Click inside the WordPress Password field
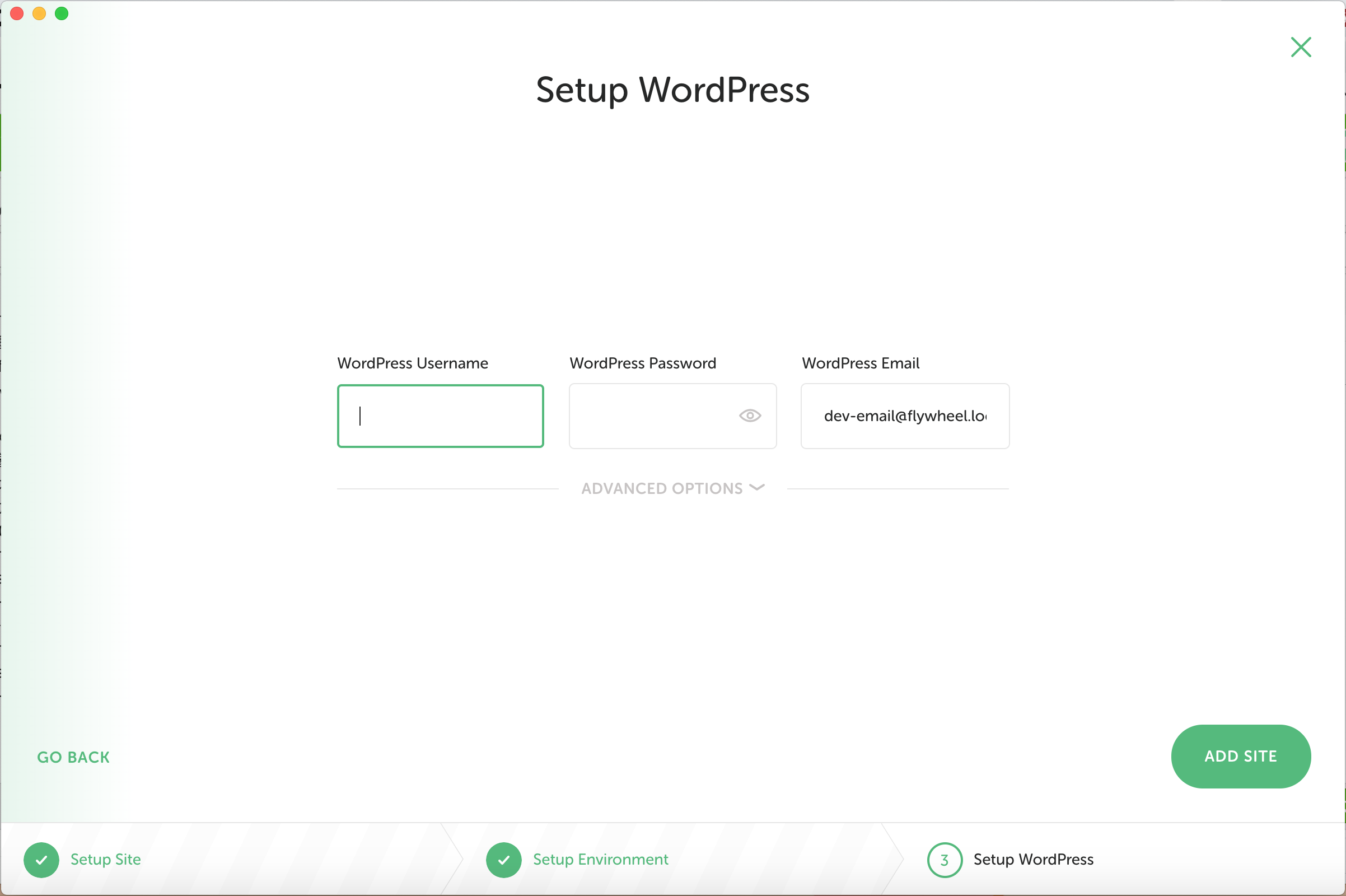The height and width of the screenshot is (896, 1346). [x=651, y=416]
